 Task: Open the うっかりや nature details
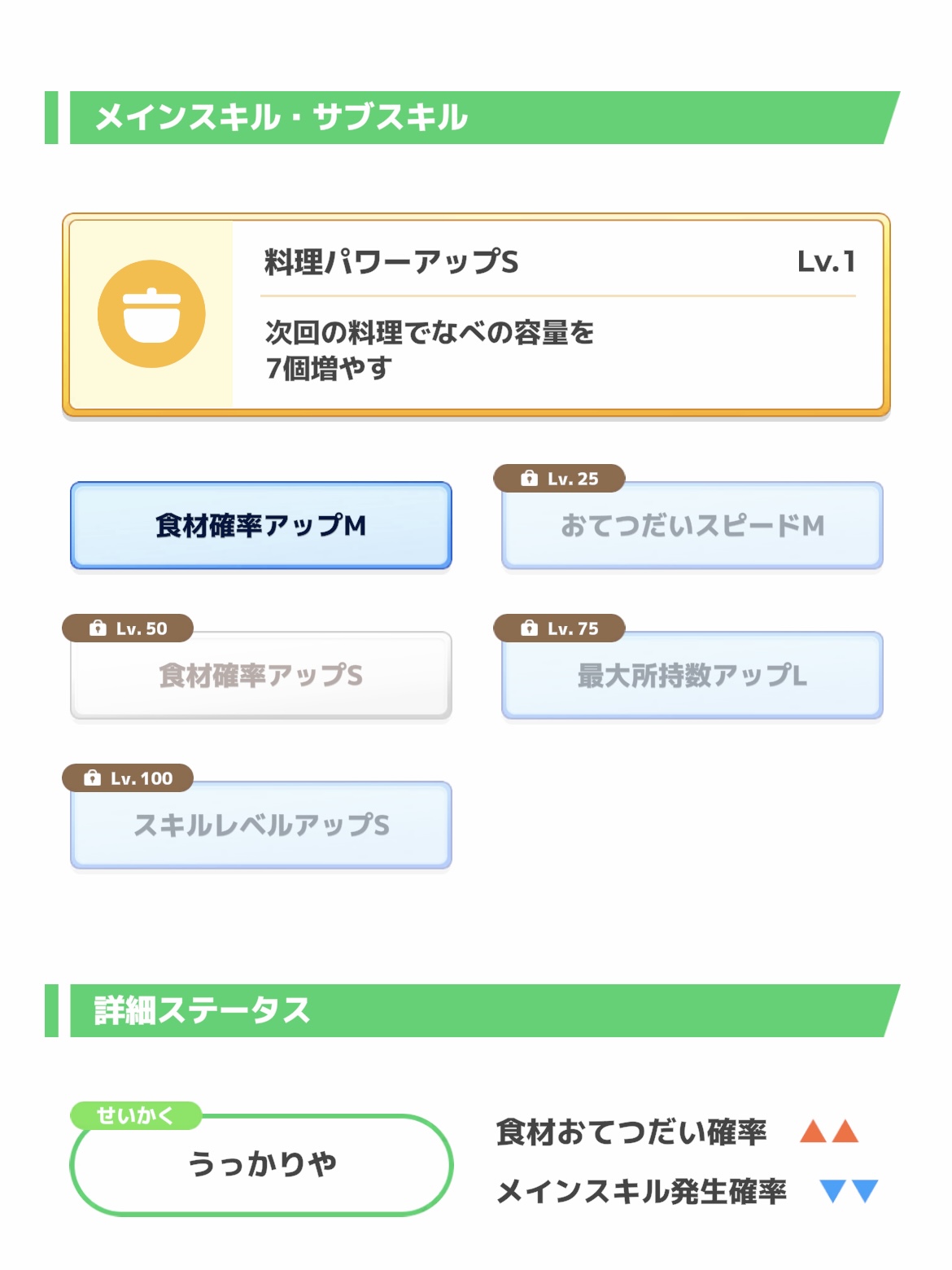[261, 1164]
